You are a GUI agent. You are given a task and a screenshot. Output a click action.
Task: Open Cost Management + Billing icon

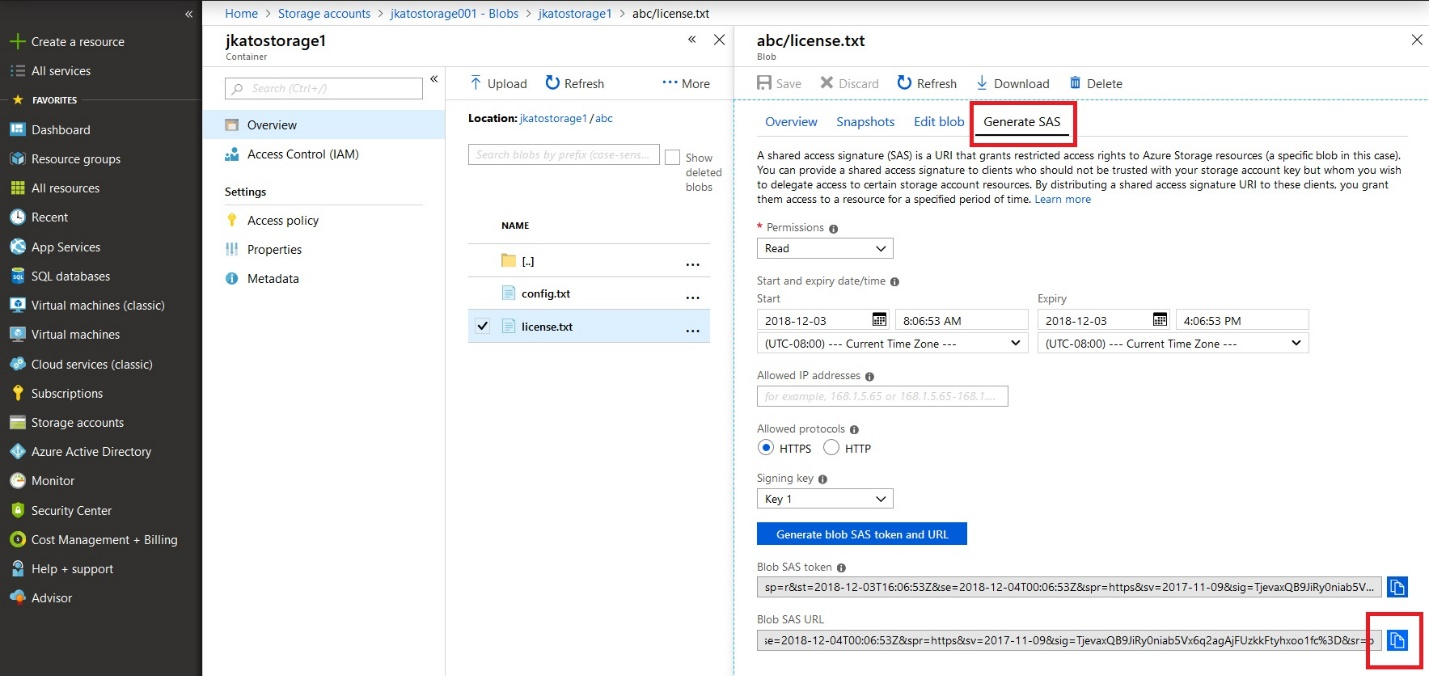tap(17, 539)
